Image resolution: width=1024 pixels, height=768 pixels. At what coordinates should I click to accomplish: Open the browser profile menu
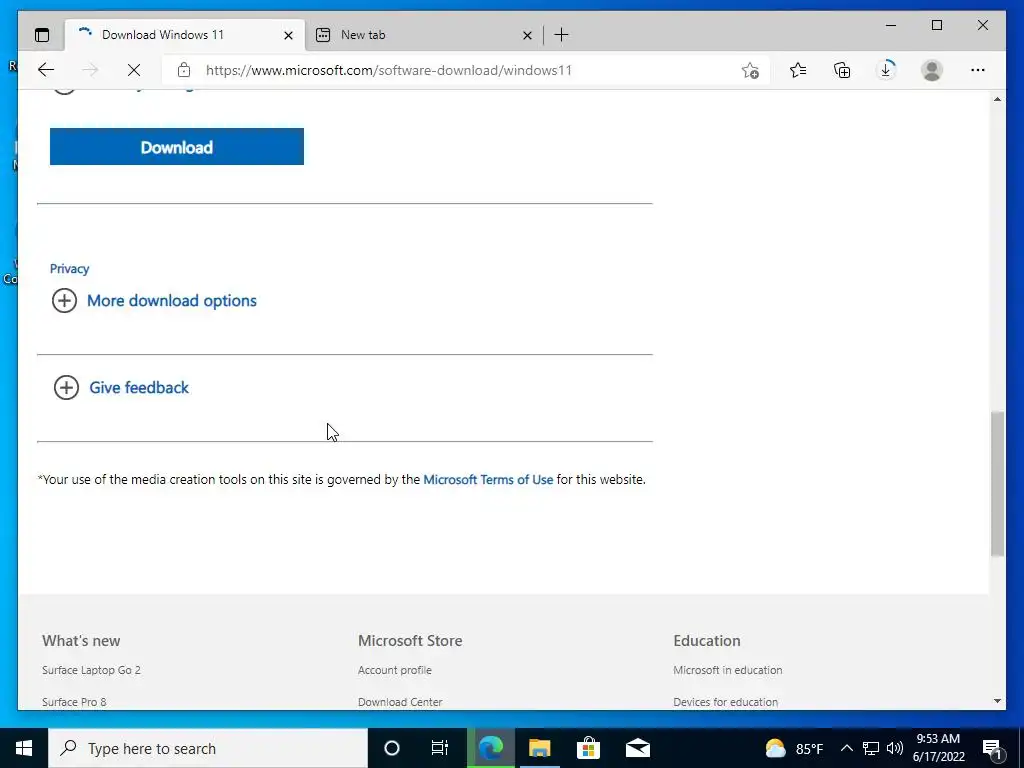point(932,70)
